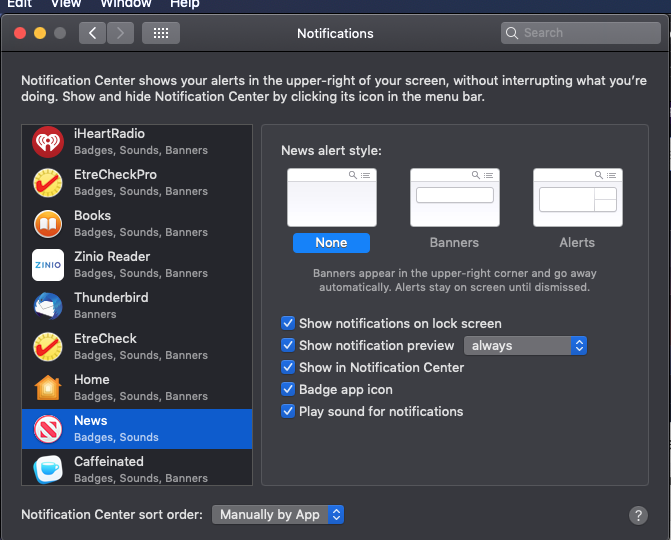Open the Edit menu
Image resolution: width=671 pixels, height=540 pixels.
coord(19,4)
